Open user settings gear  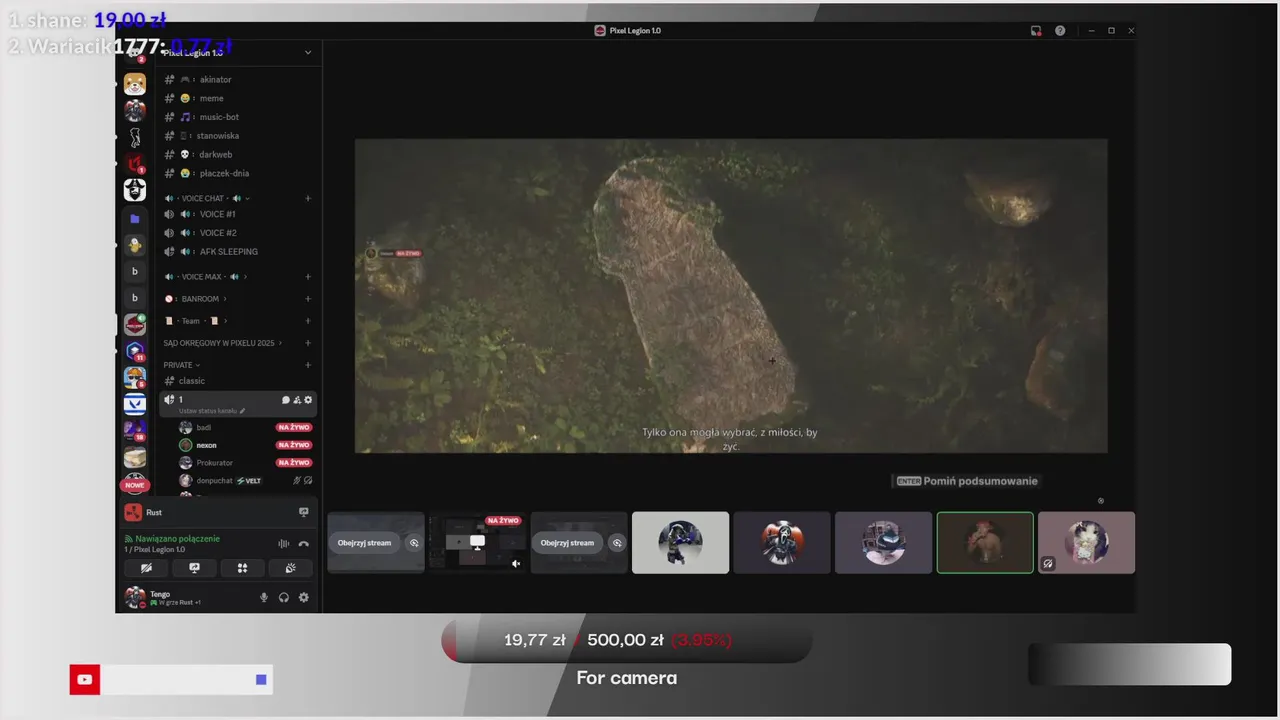304,598
